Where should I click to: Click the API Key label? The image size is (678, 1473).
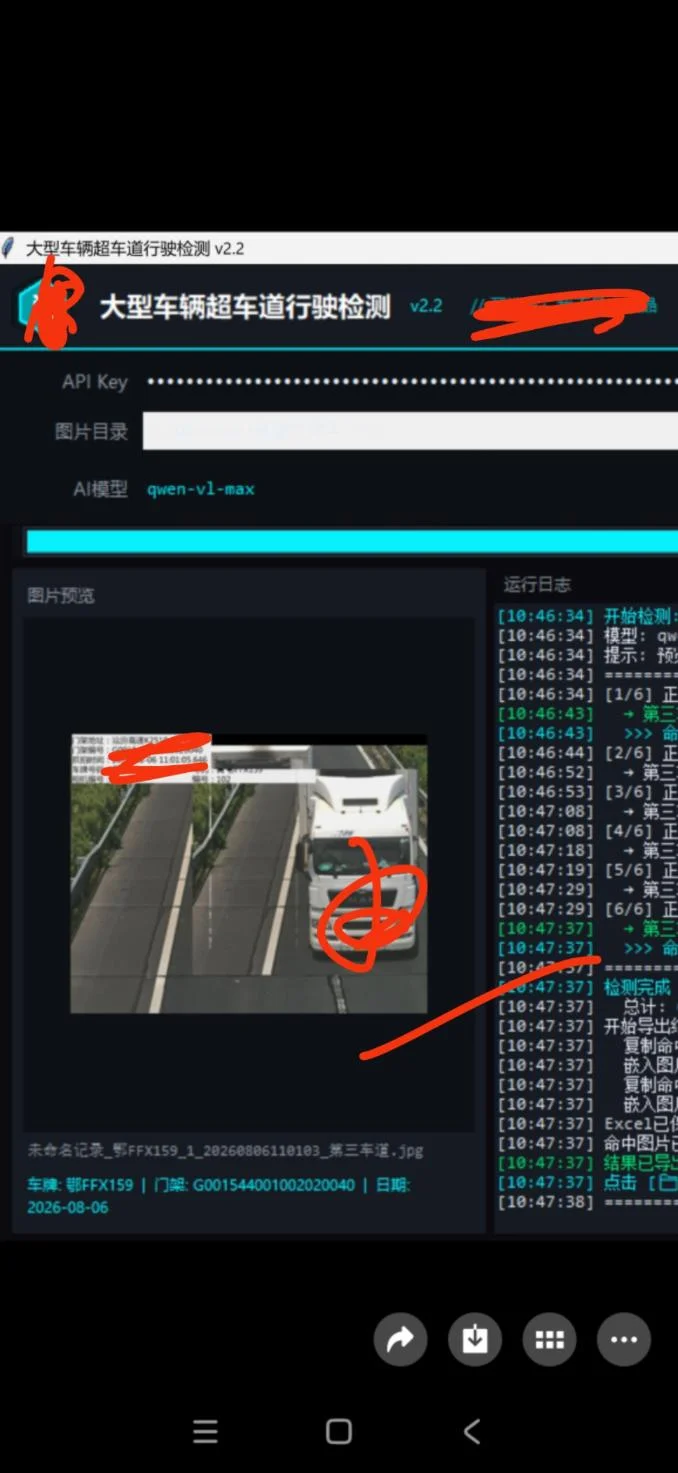[x=95, y=381]
